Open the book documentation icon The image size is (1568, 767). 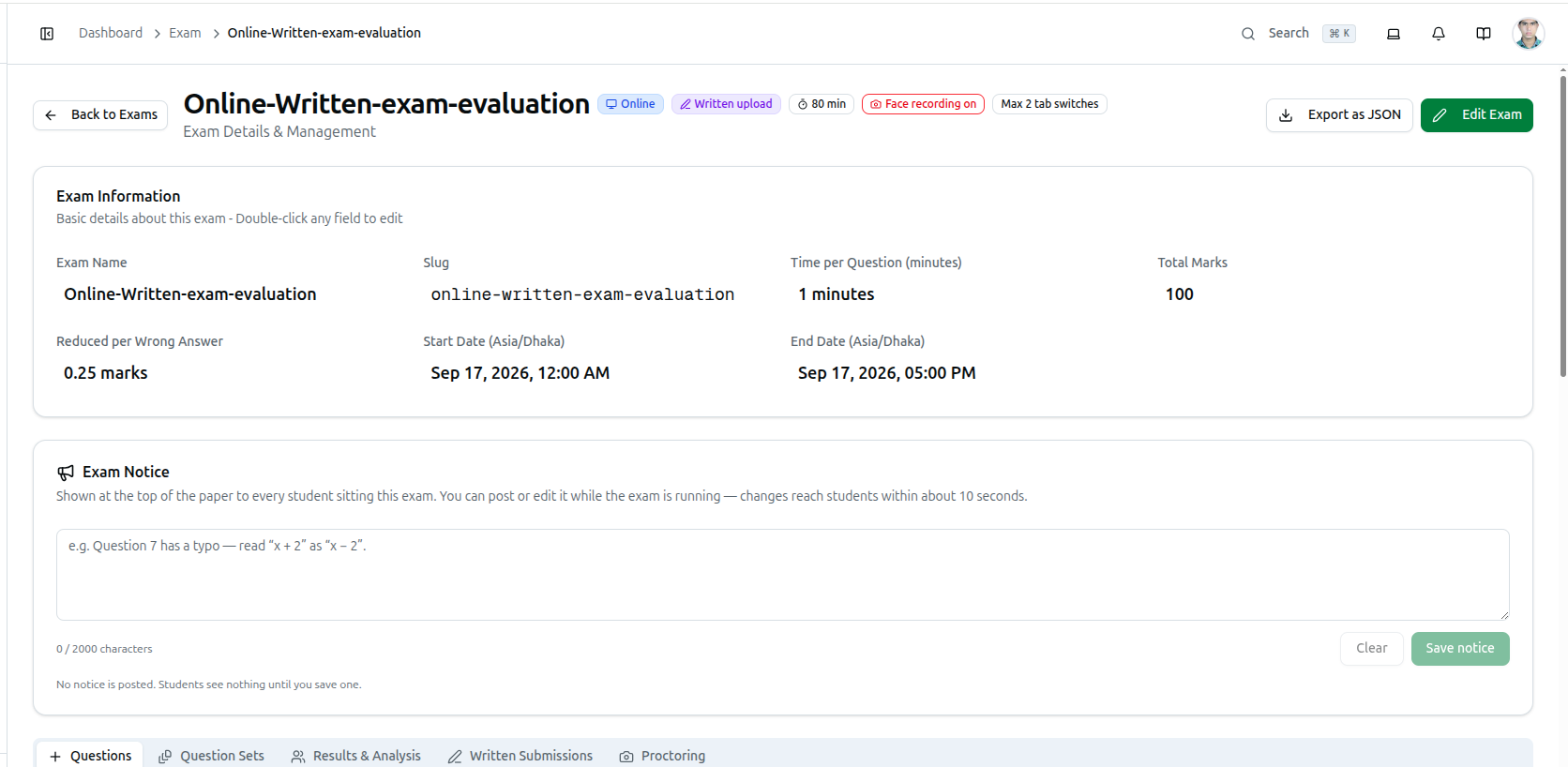(x=1484, y=34)
